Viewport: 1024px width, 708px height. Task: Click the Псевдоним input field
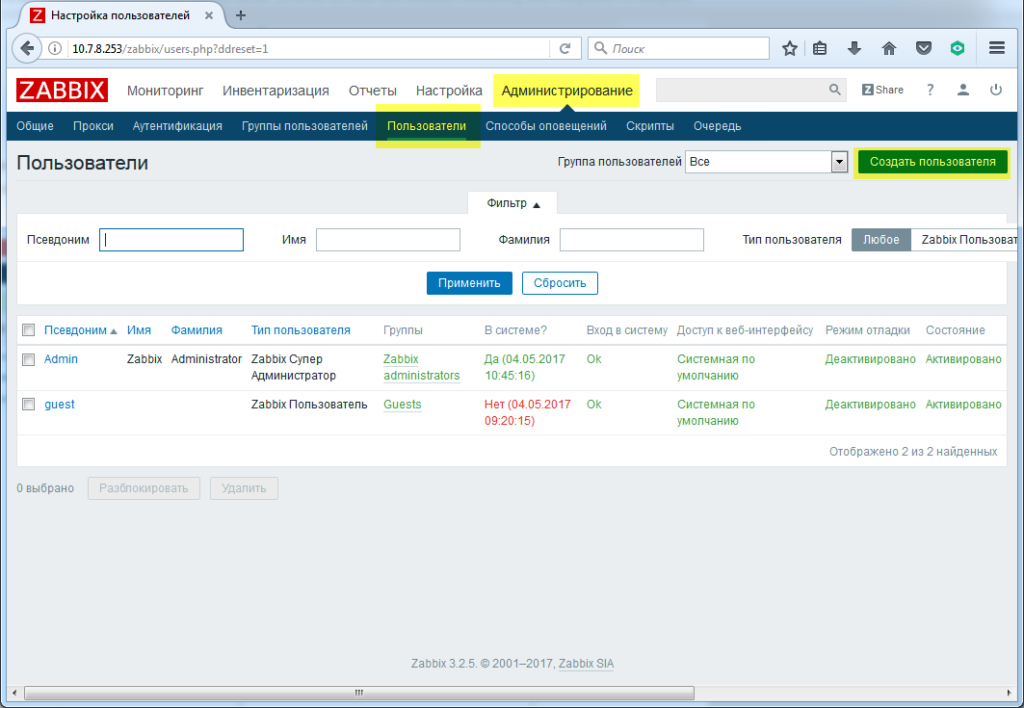[171, 240]
